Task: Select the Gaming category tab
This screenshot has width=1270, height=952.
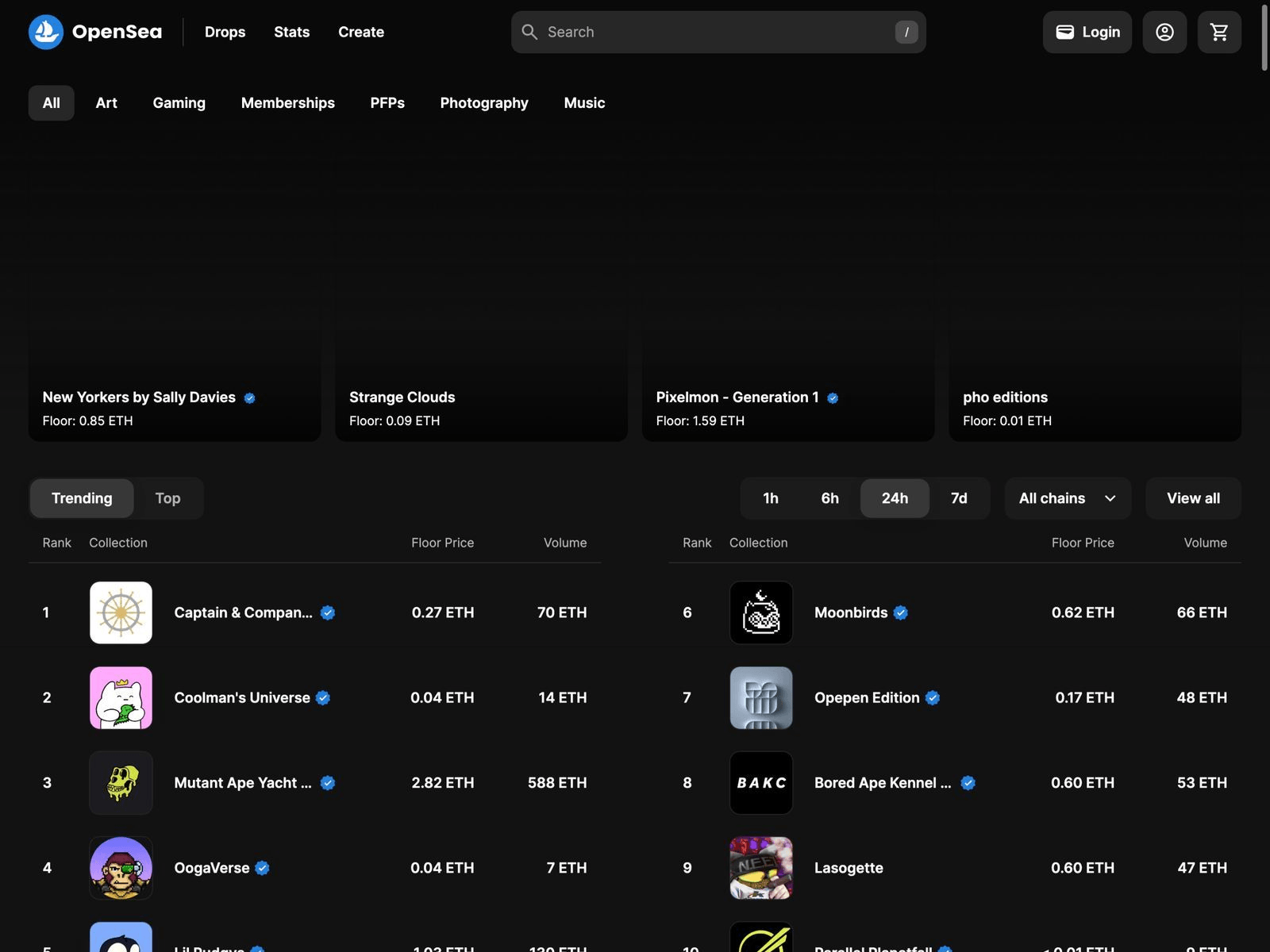Action: (x=179, y=103)
